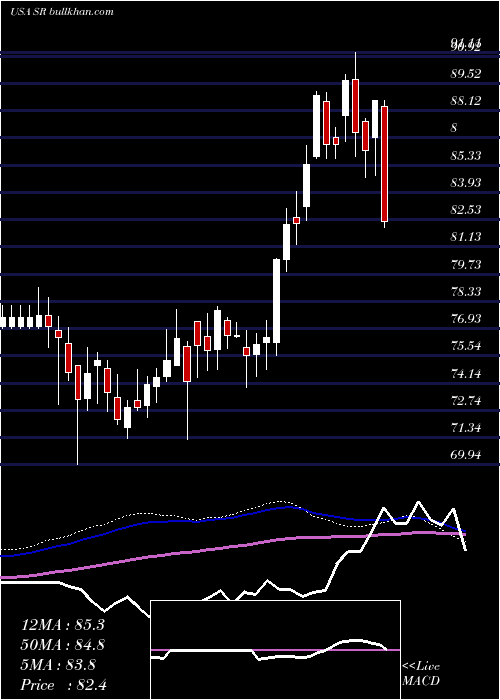Select the 82.53 price axis label
The height and width of the screenshot is (700, 500).
(x=466, y=210)
